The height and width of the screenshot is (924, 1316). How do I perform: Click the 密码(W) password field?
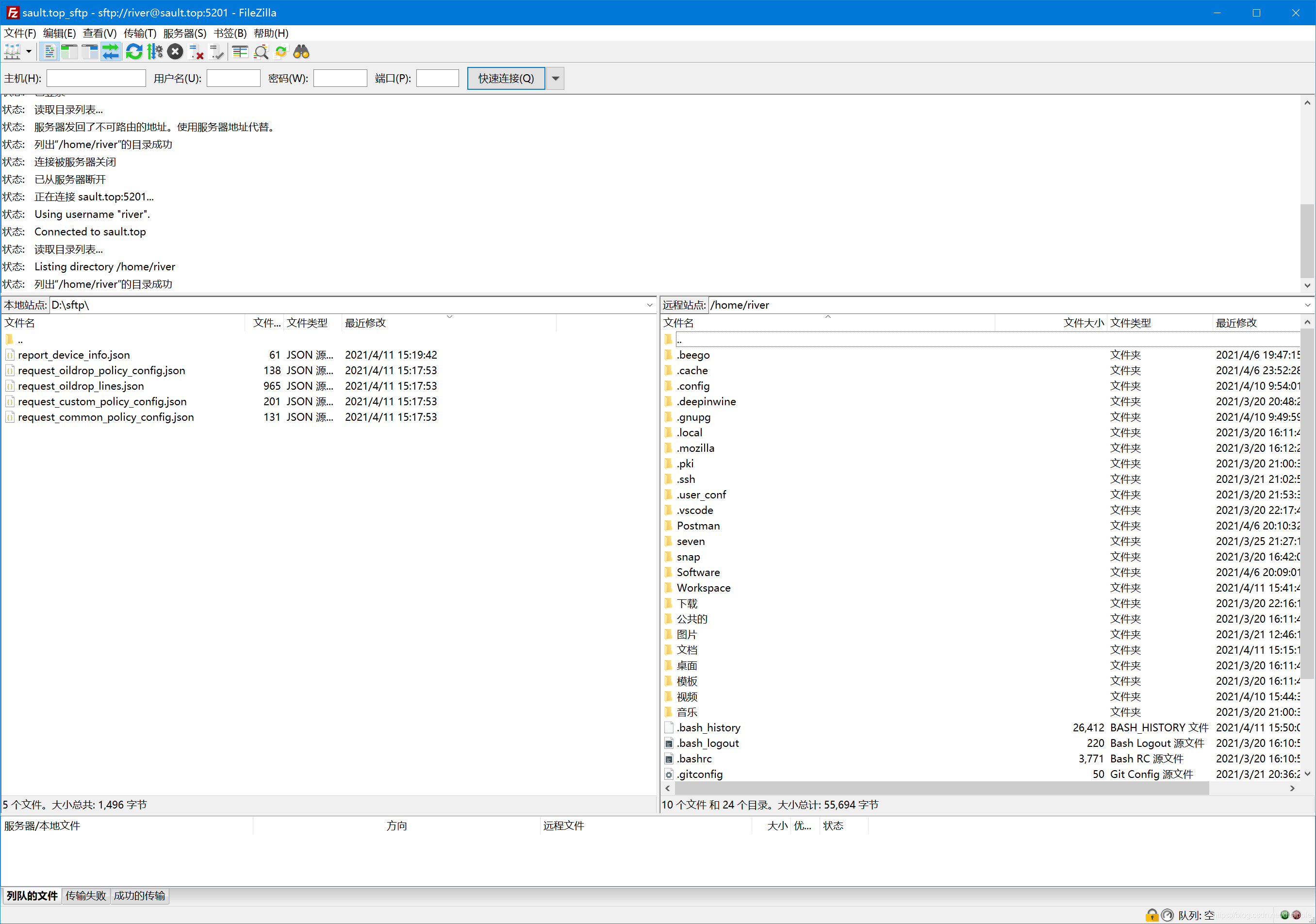pos(341,79)
